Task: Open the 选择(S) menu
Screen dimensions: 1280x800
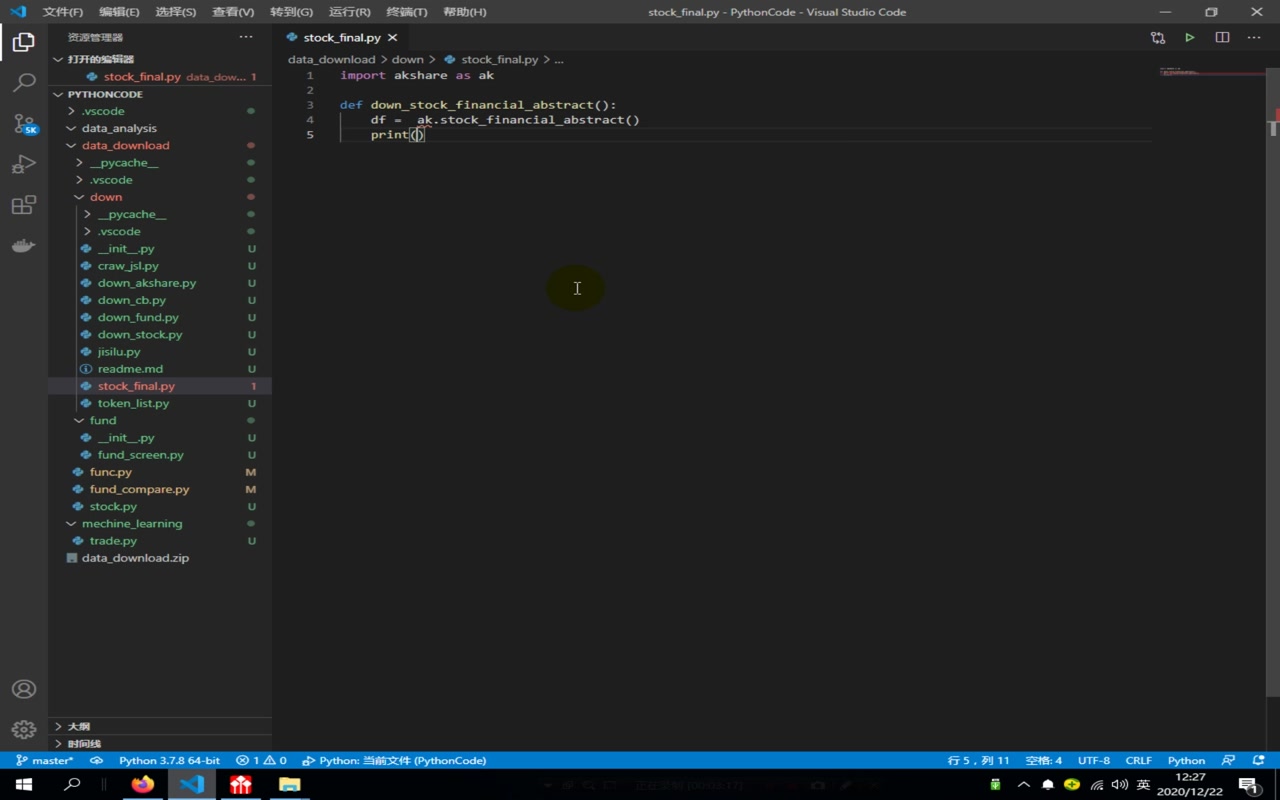Action: 176,12
